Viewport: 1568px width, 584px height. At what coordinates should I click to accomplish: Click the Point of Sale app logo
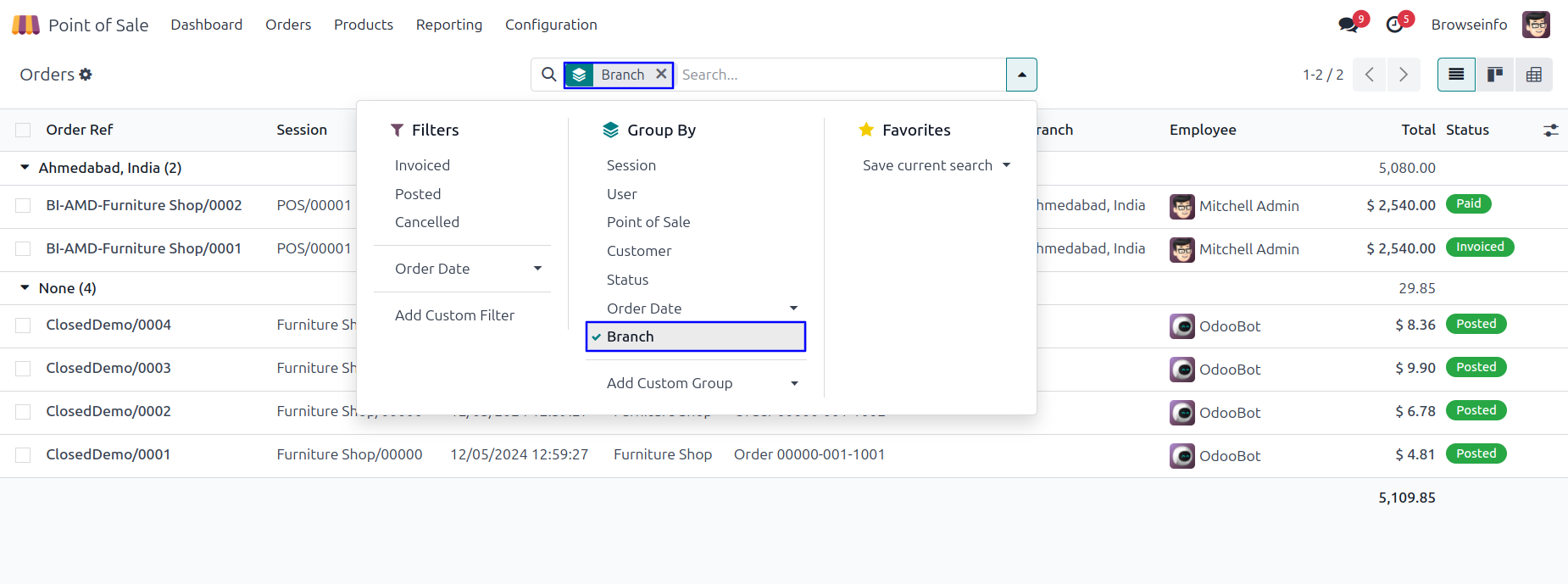(25, 25)
